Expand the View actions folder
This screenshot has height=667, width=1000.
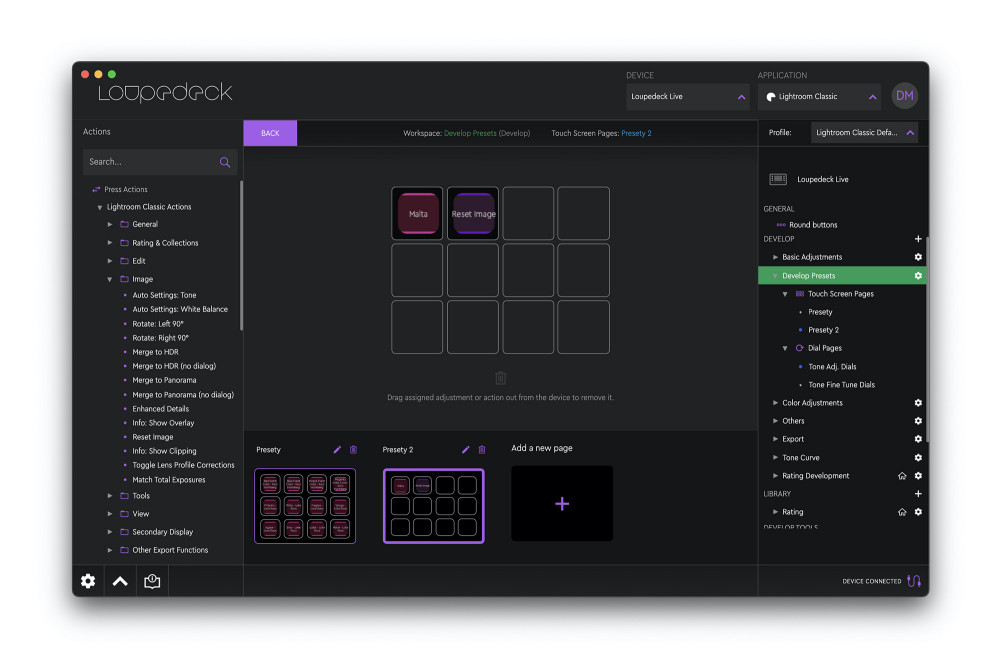(110, 513)
